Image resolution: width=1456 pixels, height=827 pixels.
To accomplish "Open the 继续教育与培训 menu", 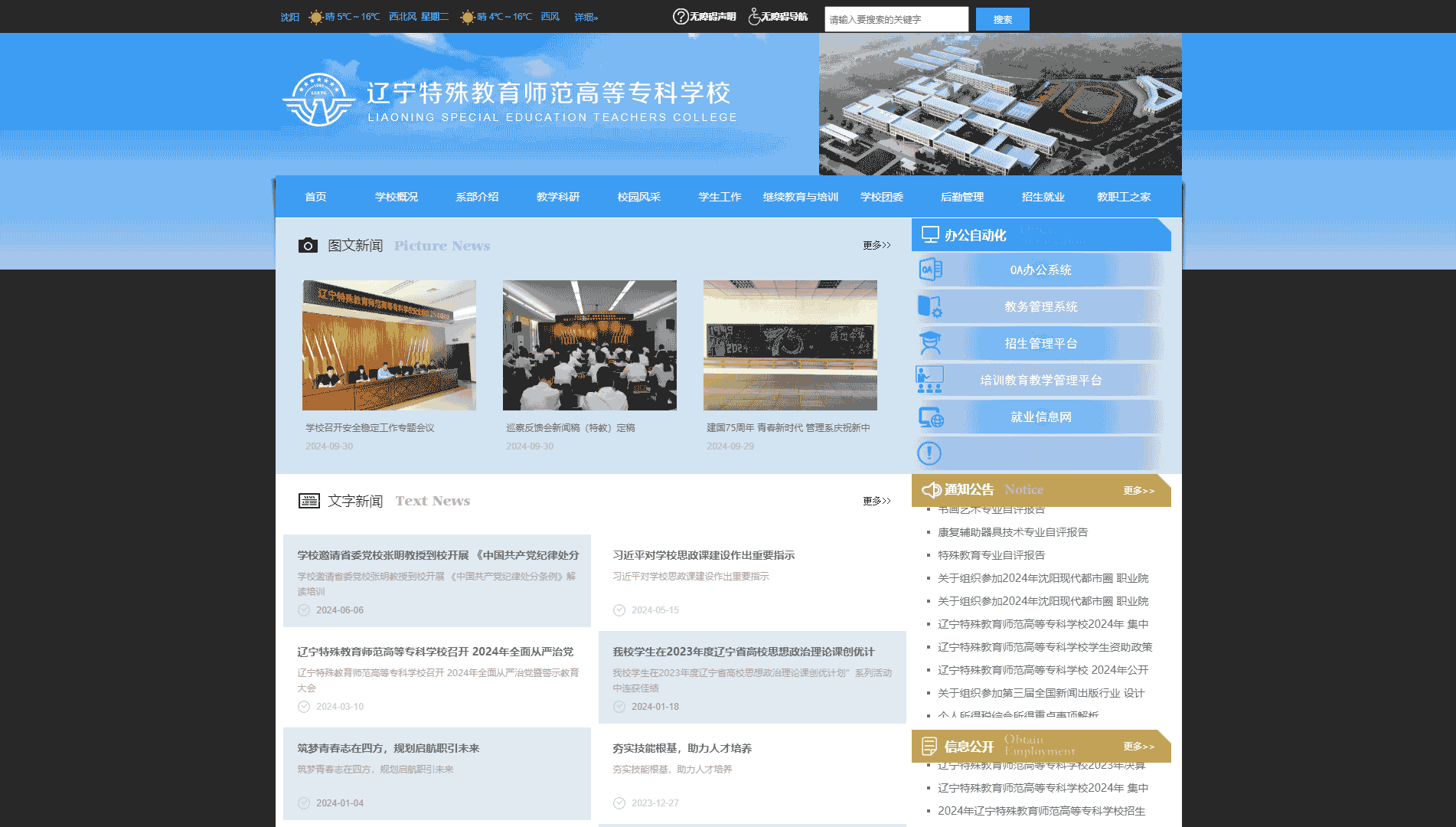I will (801, 197).
